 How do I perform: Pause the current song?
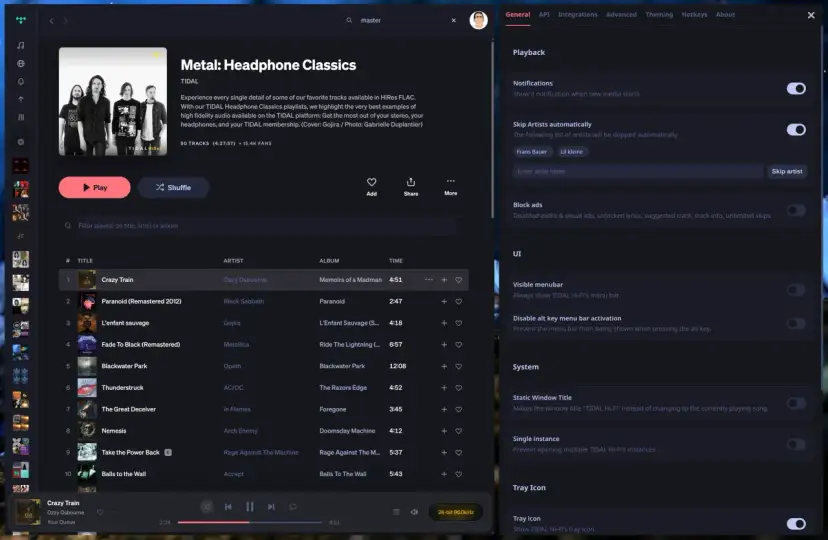point(250,507)
